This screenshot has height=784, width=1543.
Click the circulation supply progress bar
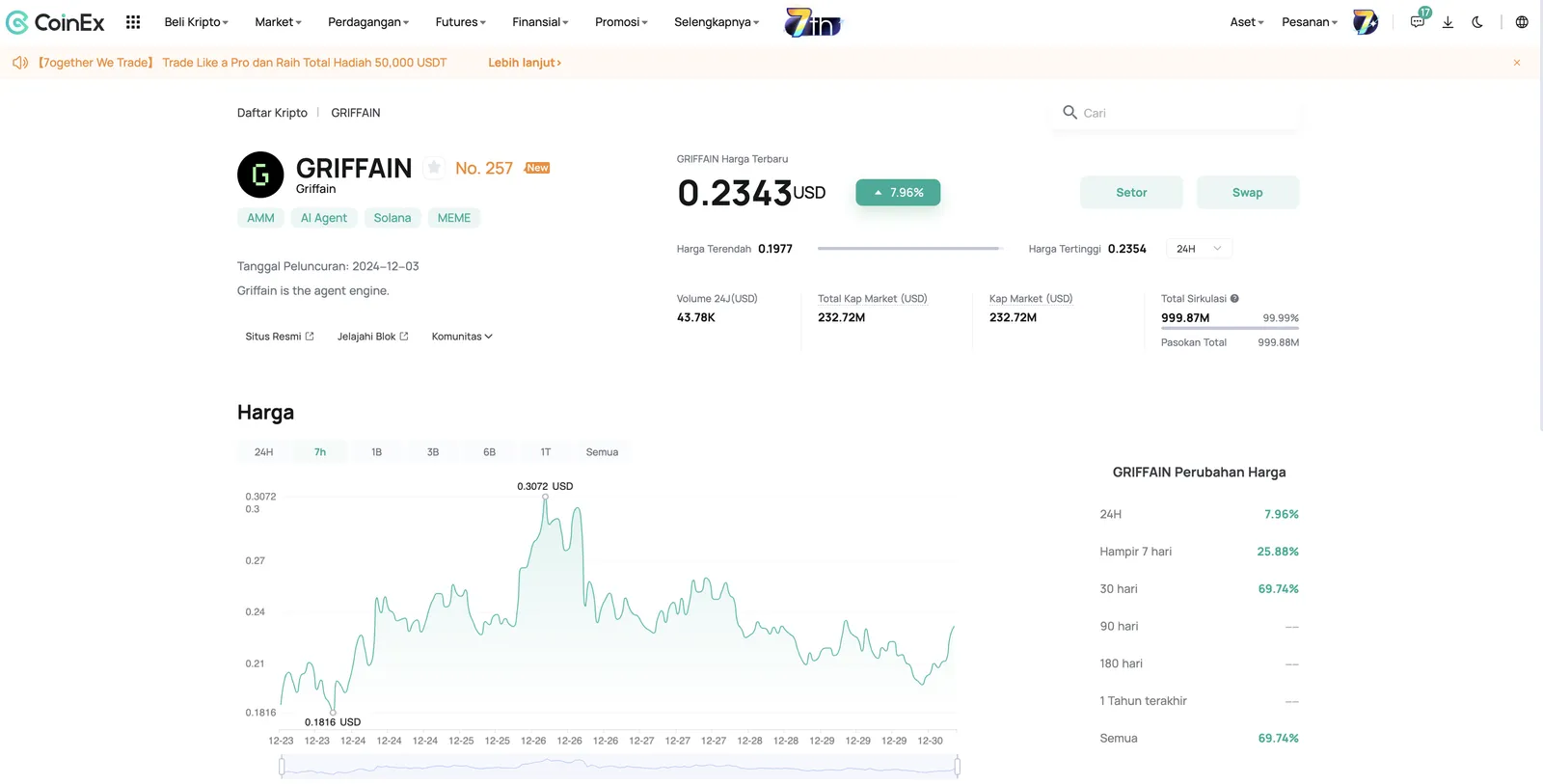click(x=1230, y=329)
